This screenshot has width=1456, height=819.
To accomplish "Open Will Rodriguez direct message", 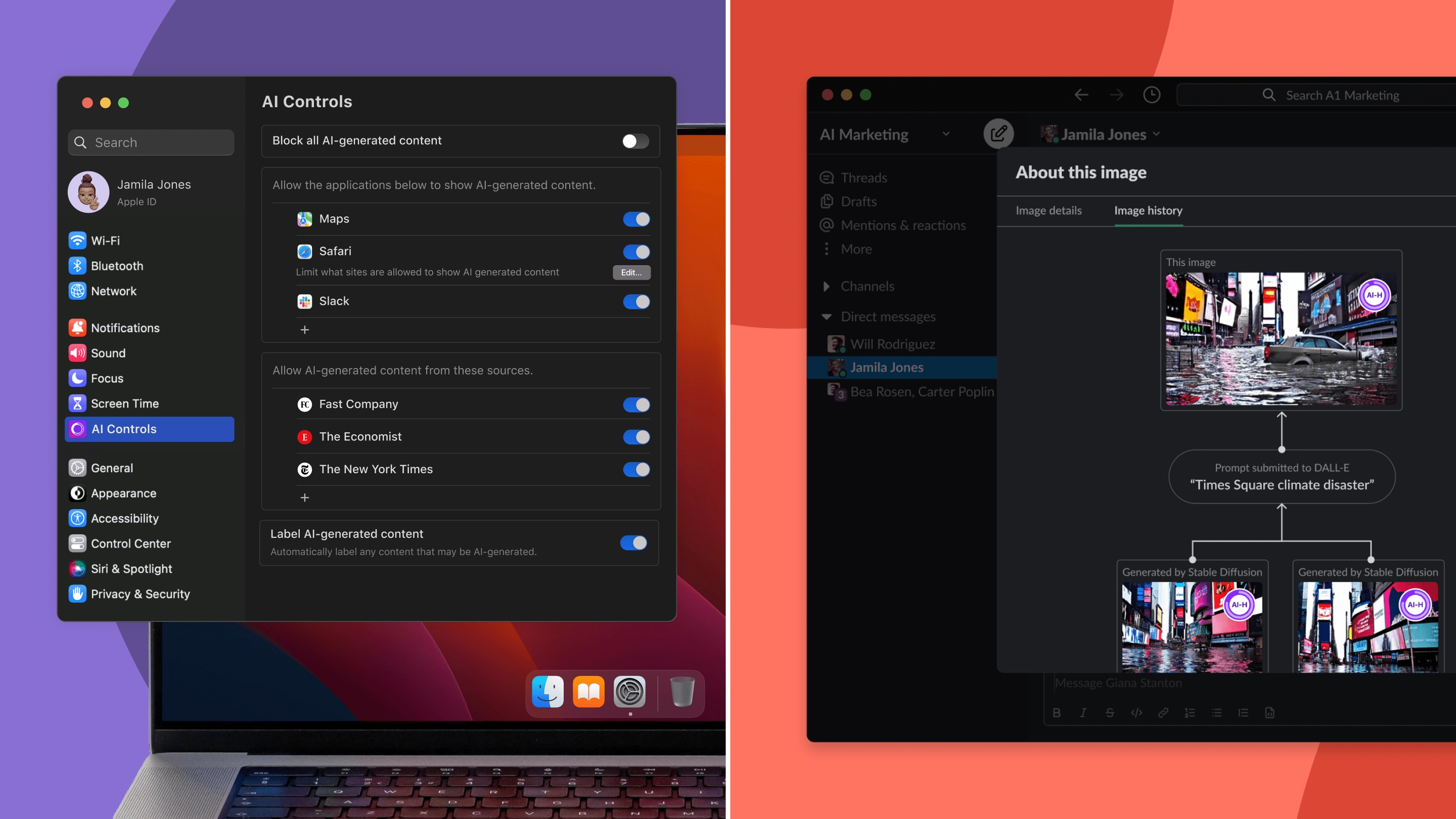I will click(x=882, y=344).
